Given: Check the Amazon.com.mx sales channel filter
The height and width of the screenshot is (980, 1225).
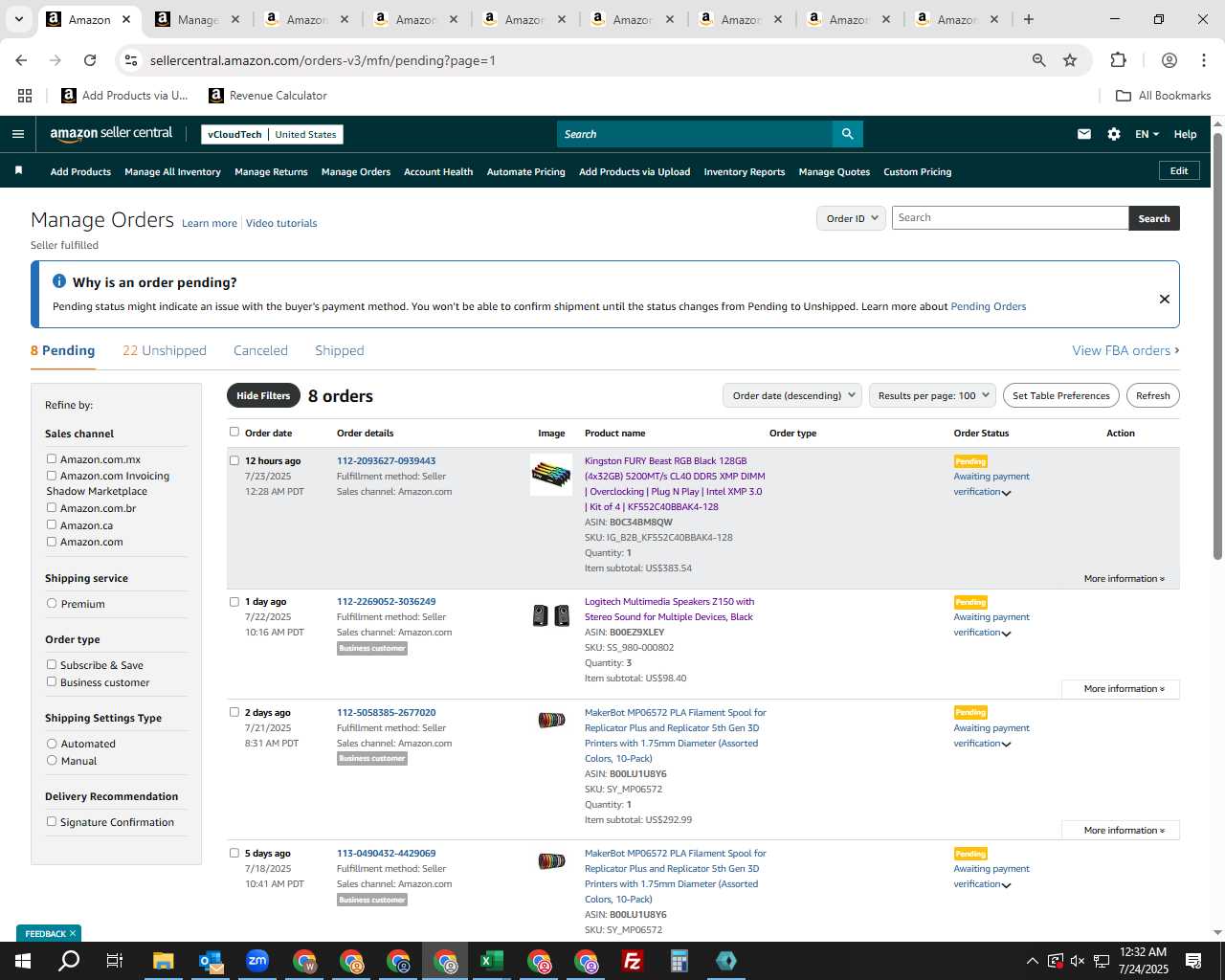Looking at the screenshot, I should (52, 458).
